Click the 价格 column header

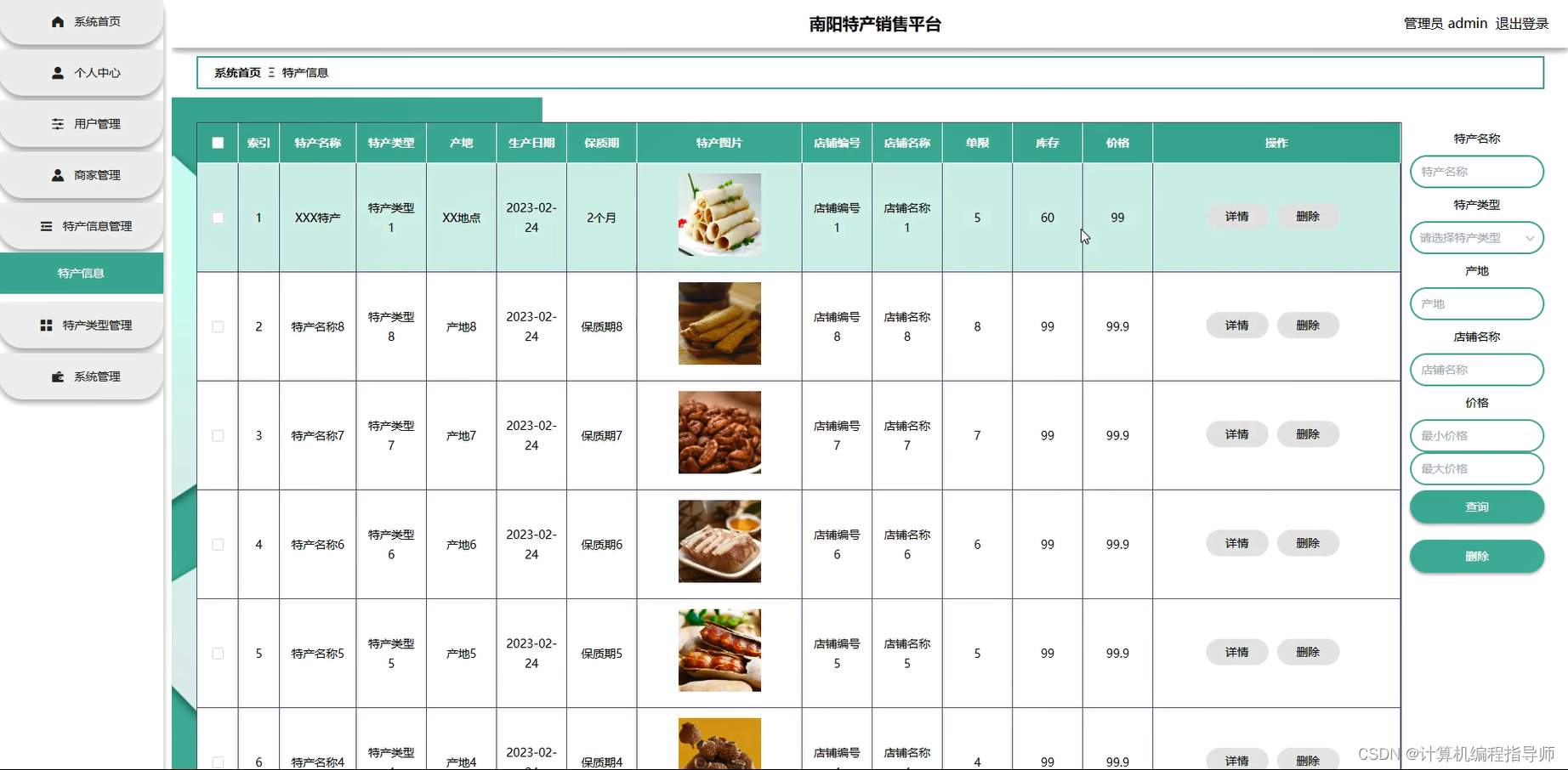1117,143
